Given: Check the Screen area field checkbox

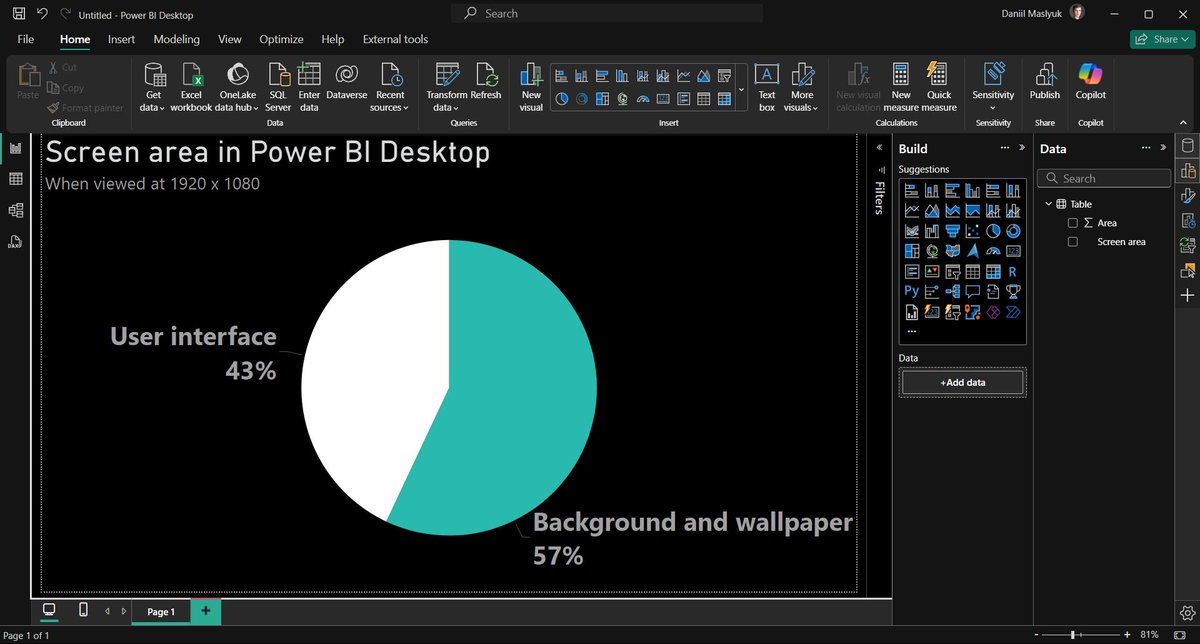Looking at the screenshot, I should tap(1073, 242).
